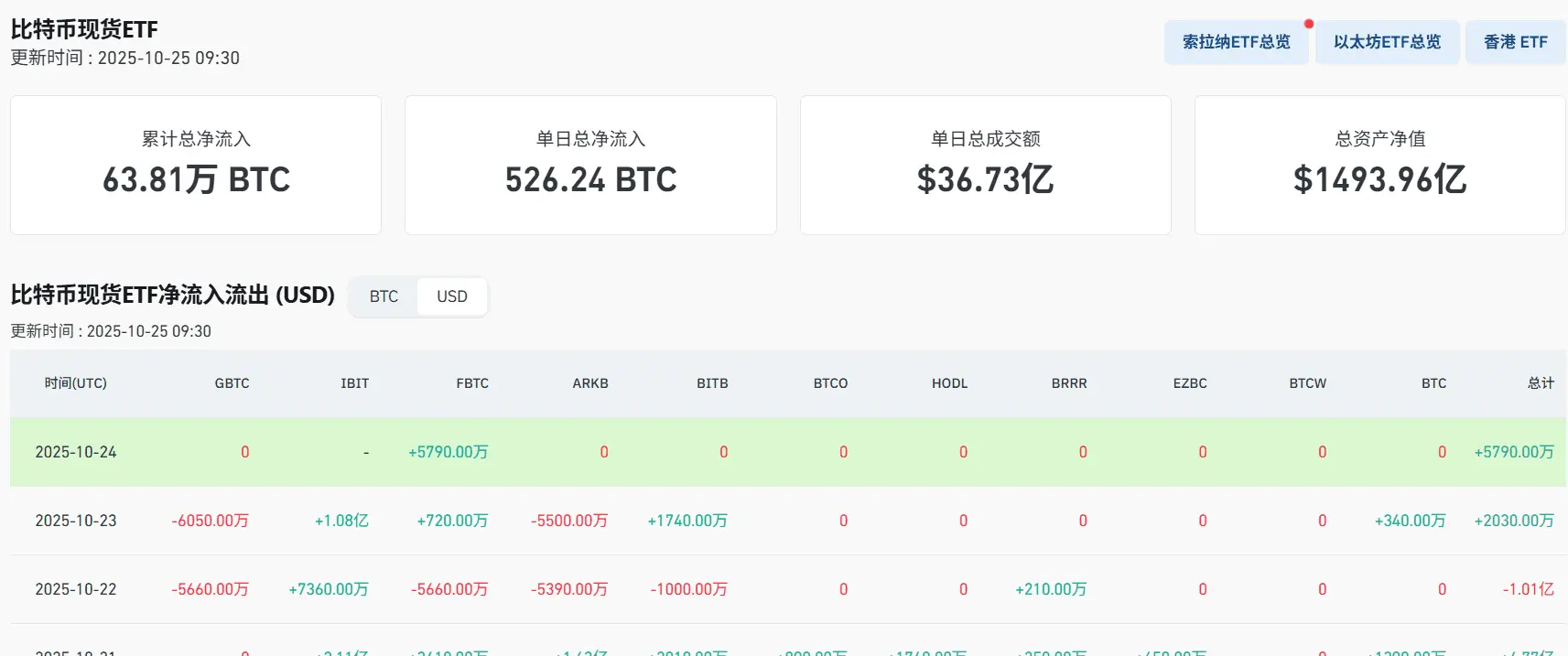1568x656 pixels.
Task: Click the BTCW column header
Action: coord(1307,383)
